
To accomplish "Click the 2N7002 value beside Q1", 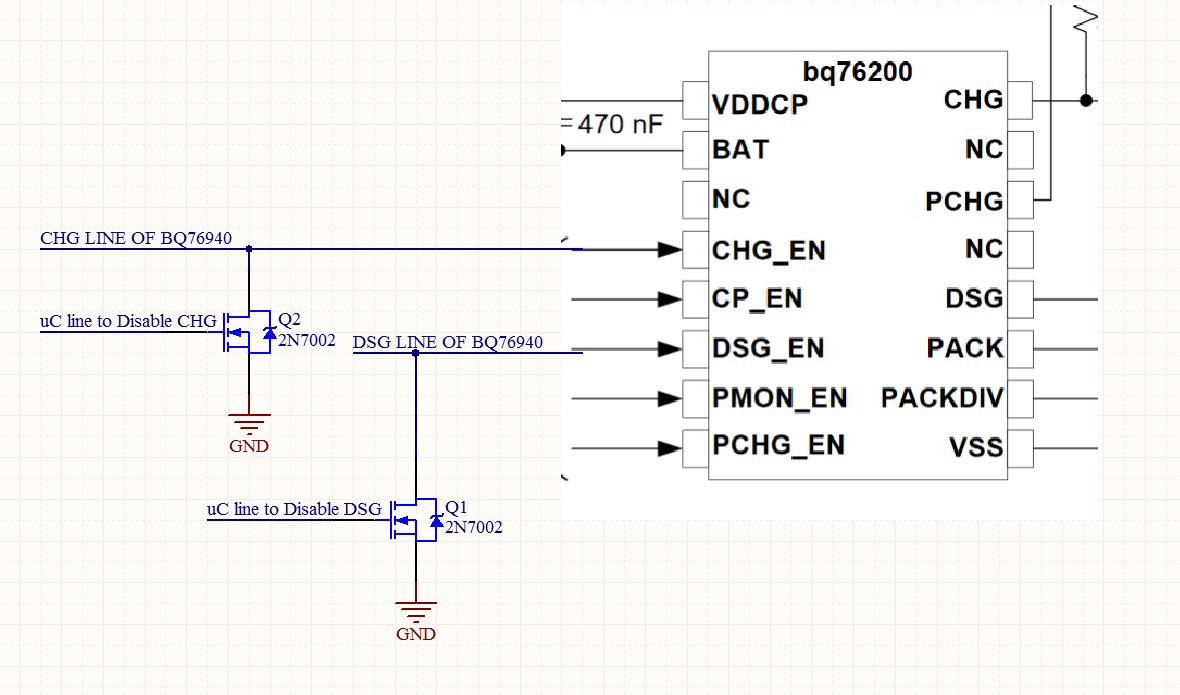I will (474, 527).
